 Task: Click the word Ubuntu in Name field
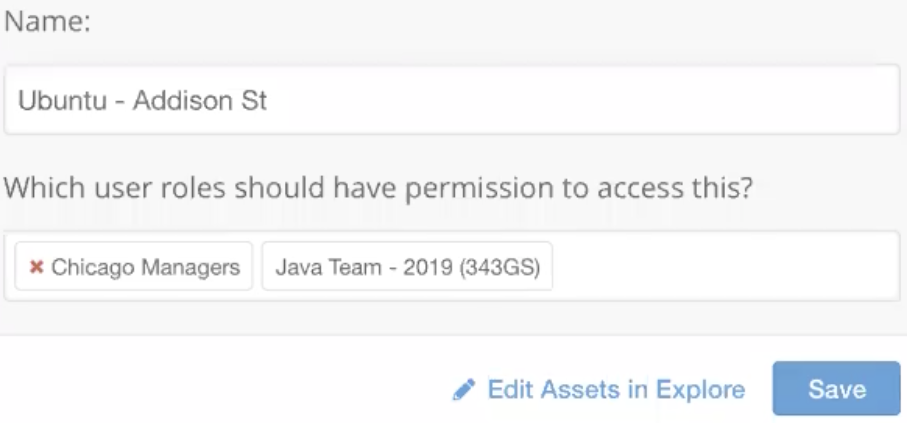tap(62, 101)
